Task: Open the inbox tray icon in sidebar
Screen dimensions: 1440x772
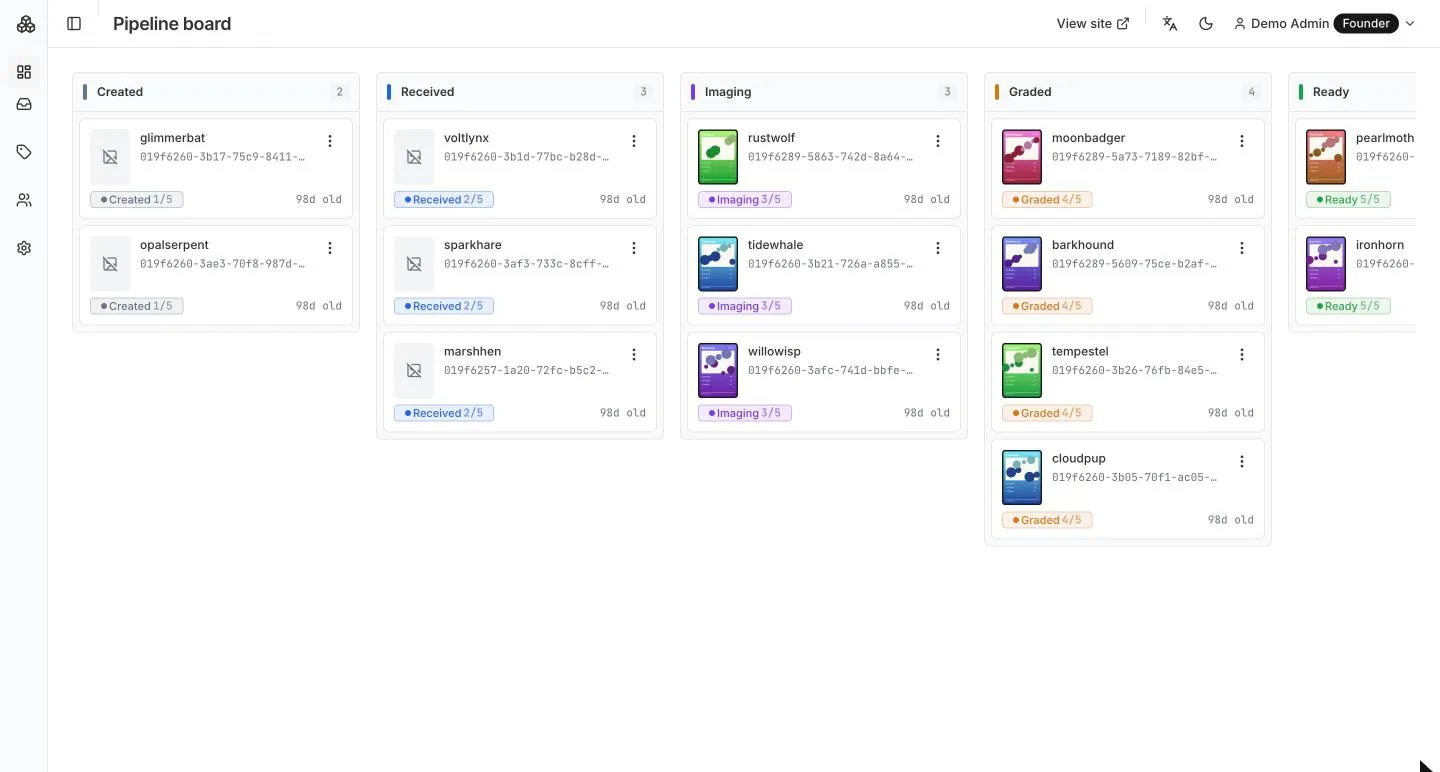Action: coord(24,104)
